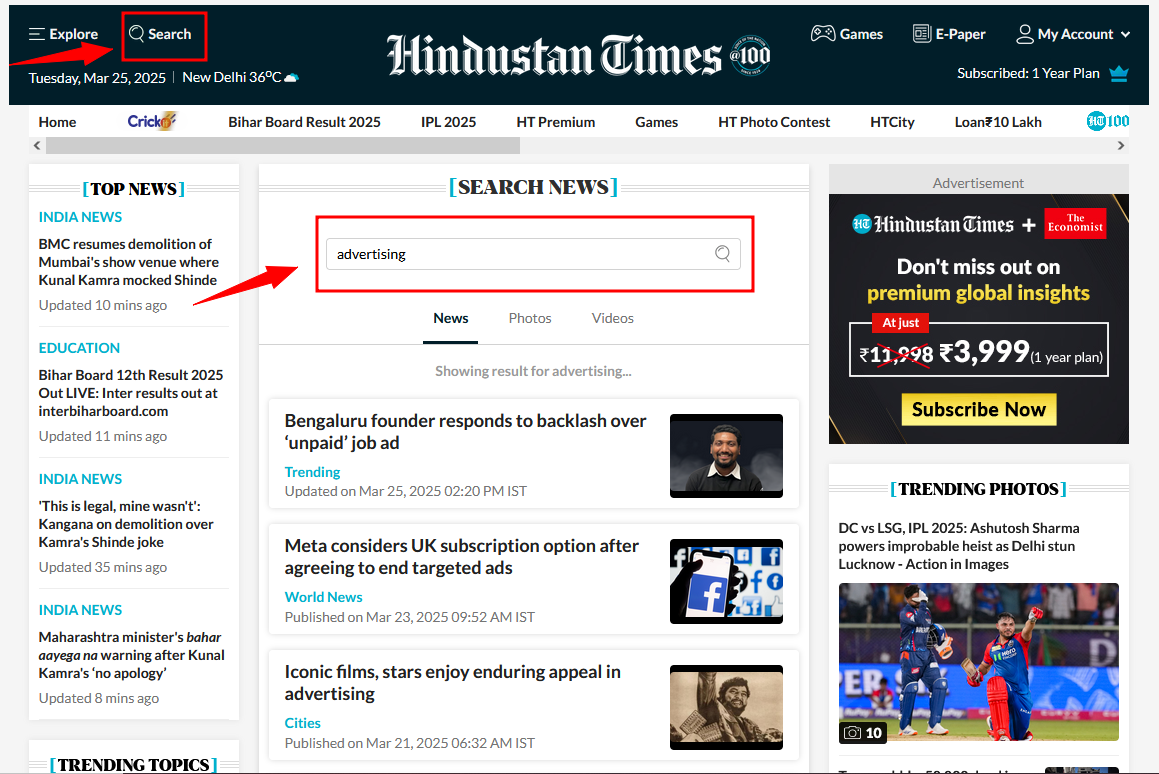Click the Hindustan Times logo
Viewport: 1159px width, 774px height.
[x=554, y=56]
